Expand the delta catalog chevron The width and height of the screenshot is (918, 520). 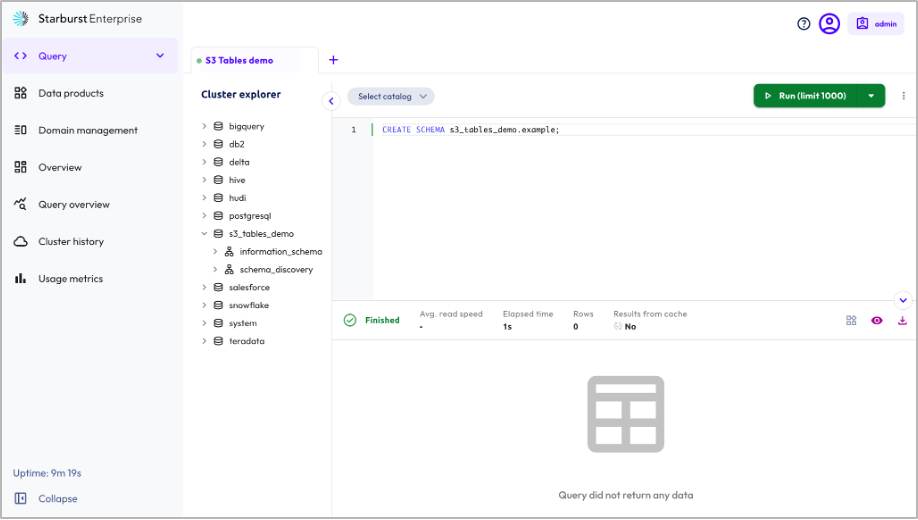[204, 162]
